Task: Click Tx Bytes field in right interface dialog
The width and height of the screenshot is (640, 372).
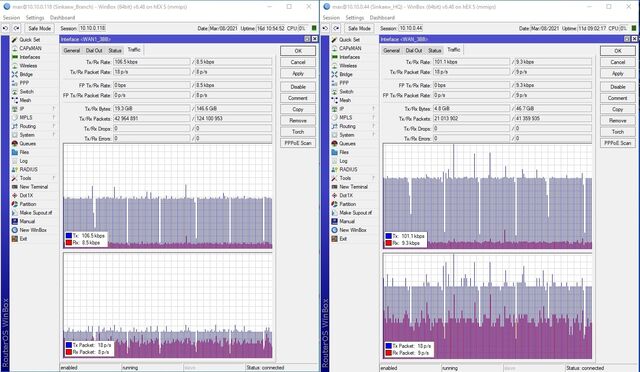Action: point(471,109)
